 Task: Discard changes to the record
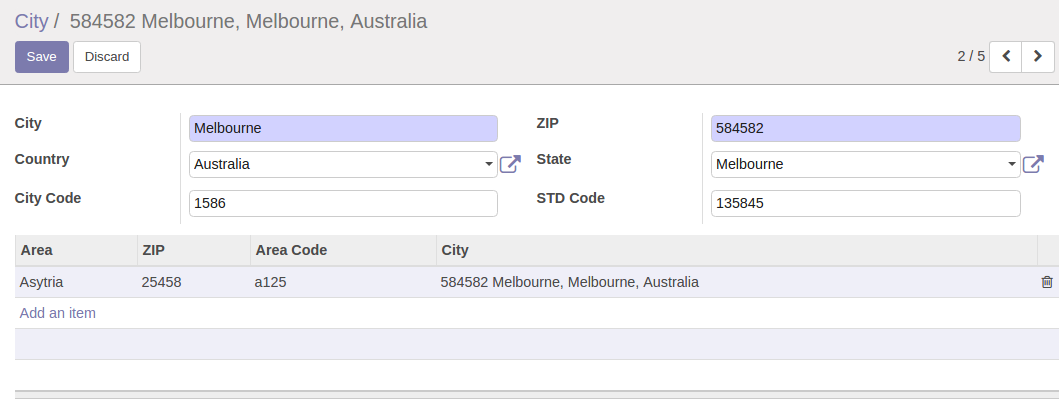107,57
